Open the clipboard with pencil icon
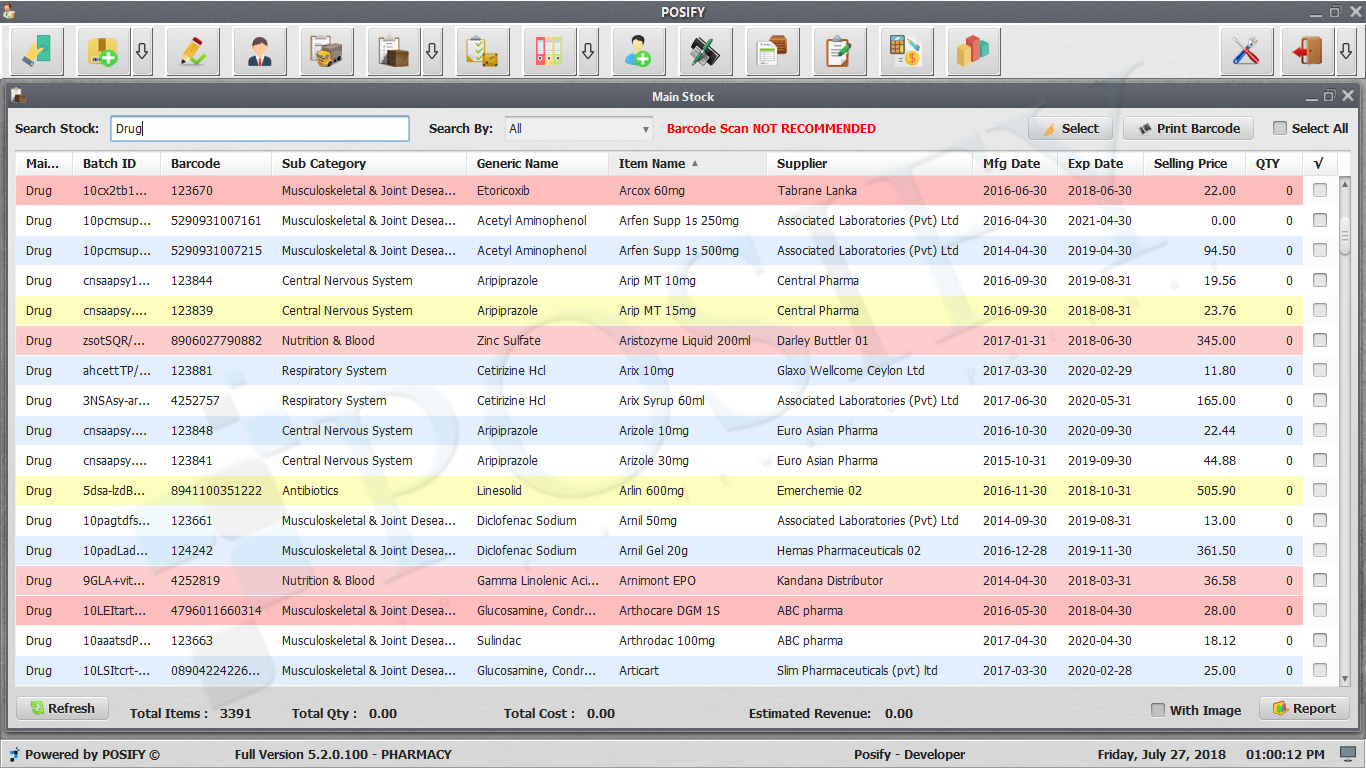1366x769 pixels. [840, 51]
